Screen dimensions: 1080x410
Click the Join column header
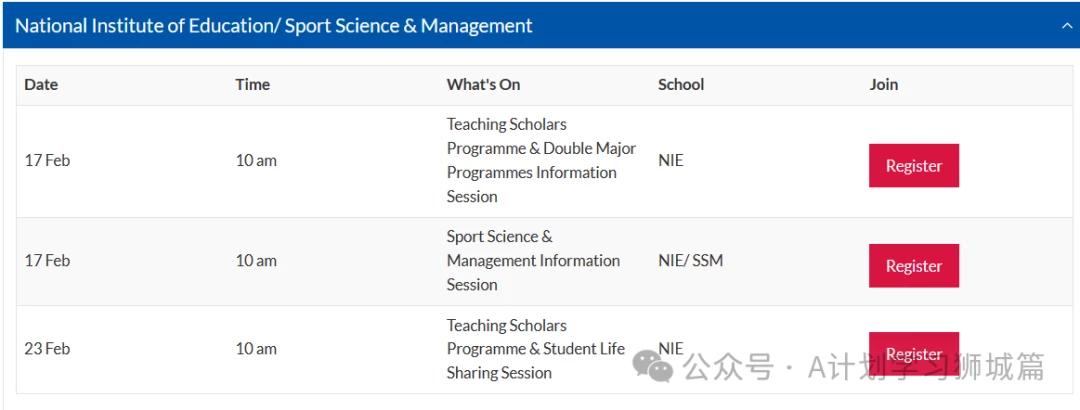tap(884, 85)
